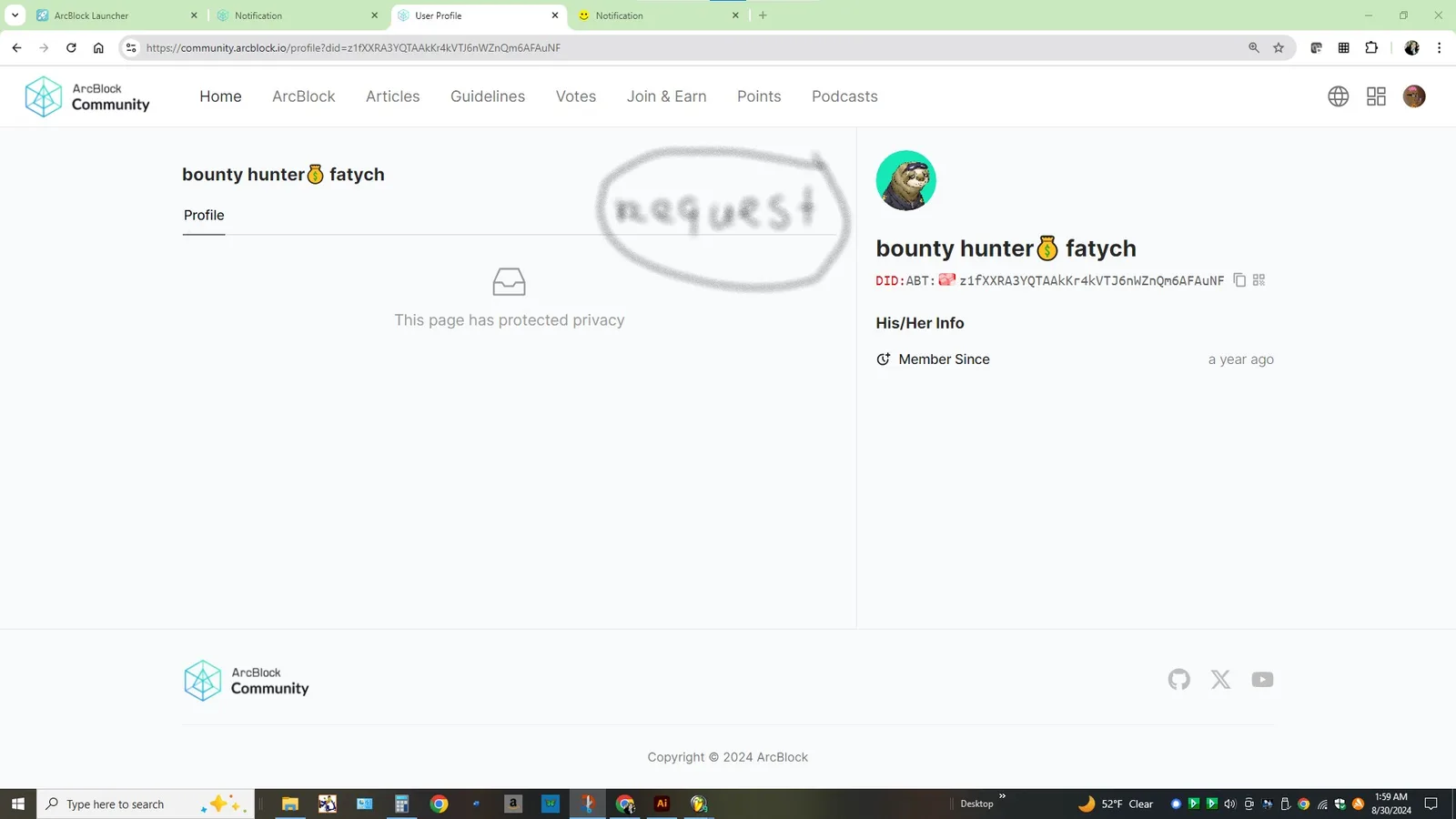Open Calculator from taskbar
Screen dimensions: 1456x819
(x=401, y=804)
